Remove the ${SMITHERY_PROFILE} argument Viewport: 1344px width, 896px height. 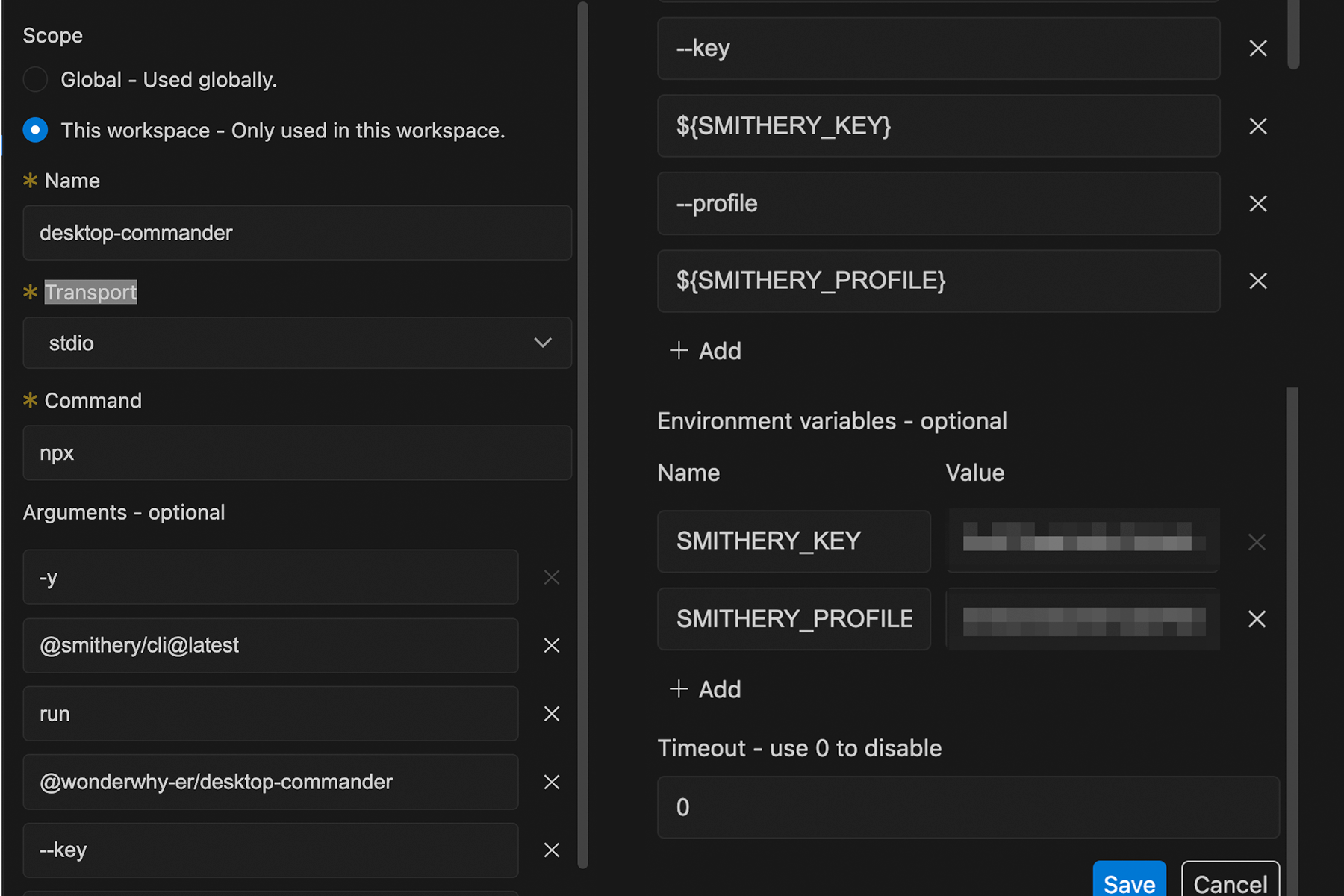[x=1258, y=281]
